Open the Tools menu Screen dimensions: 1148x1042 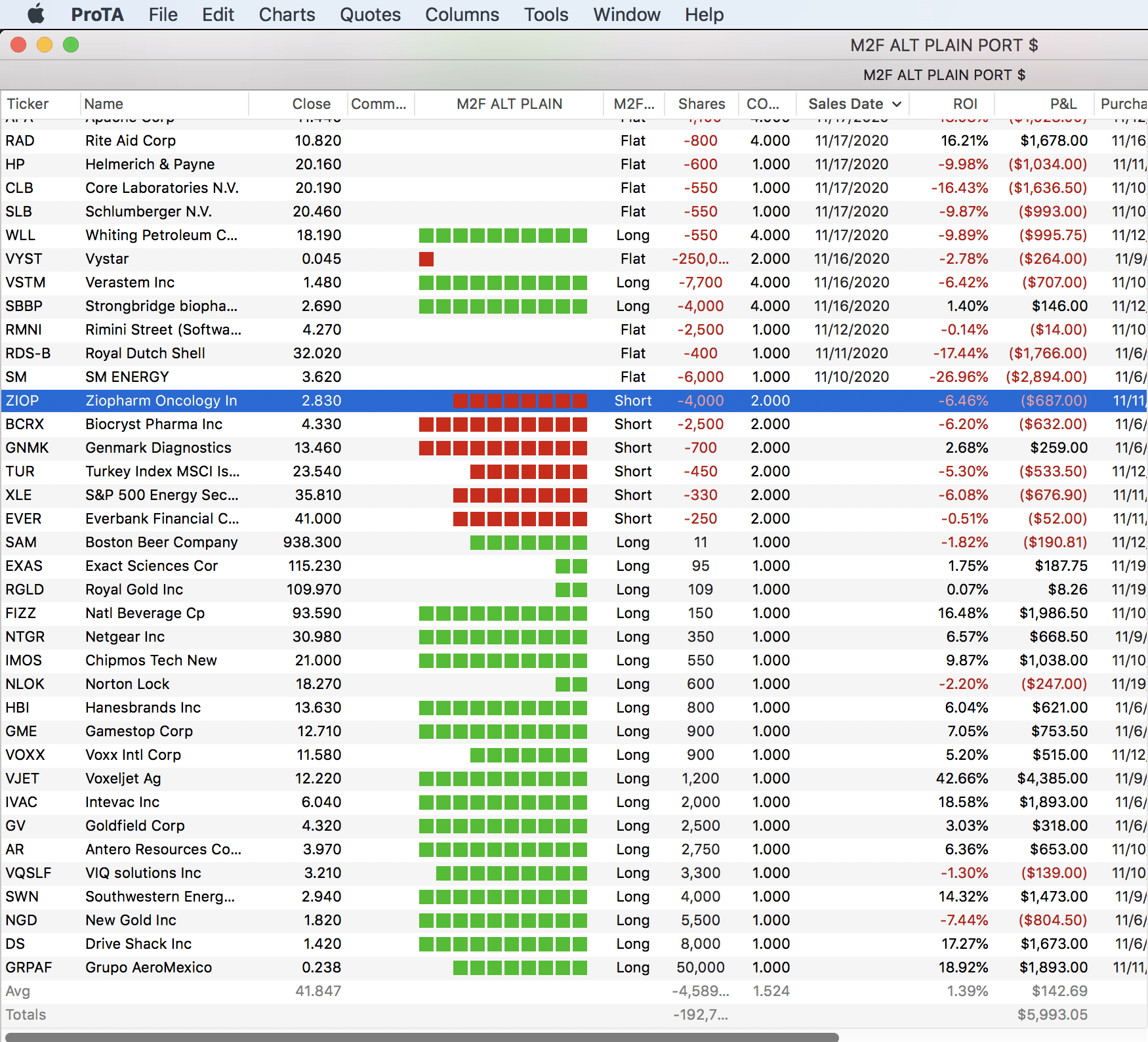546,14
